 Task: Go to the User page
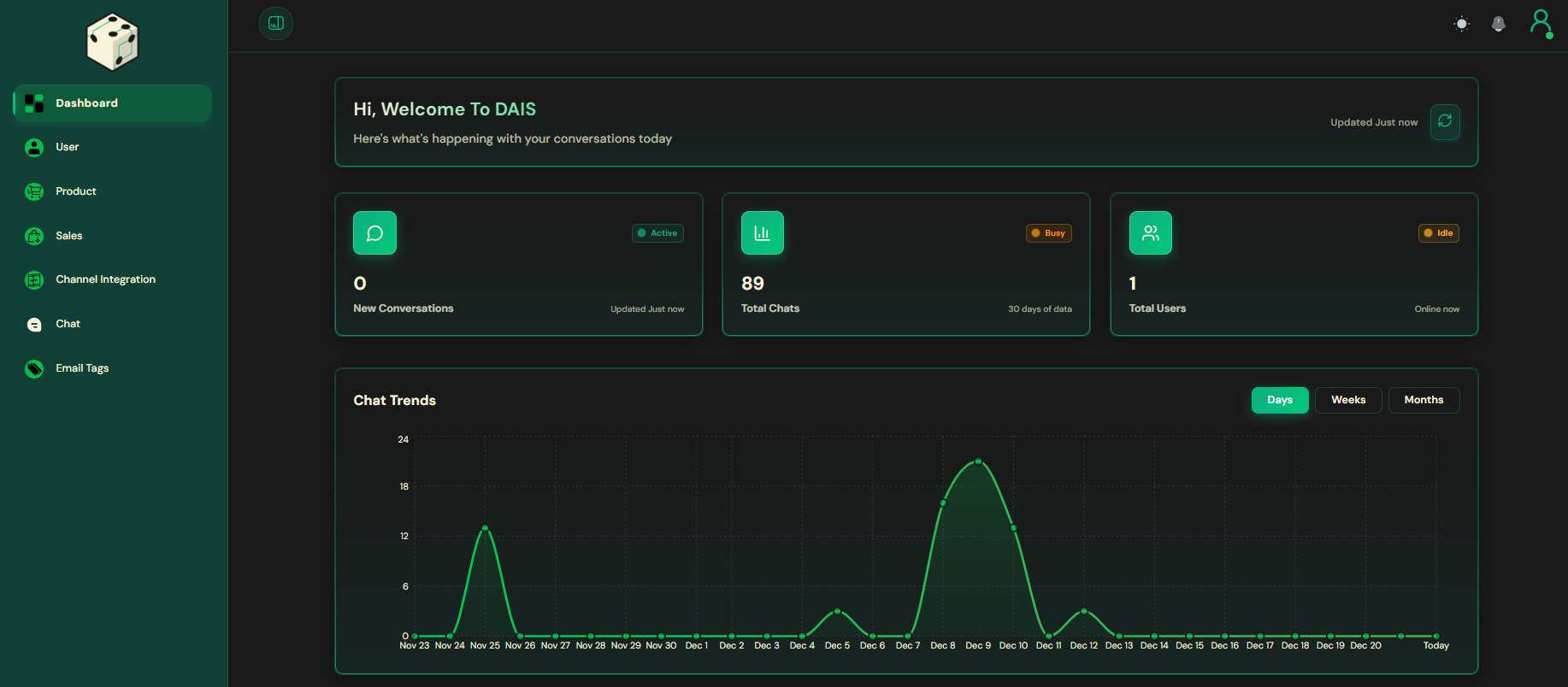pyautogui.click(x=67, y=147)
